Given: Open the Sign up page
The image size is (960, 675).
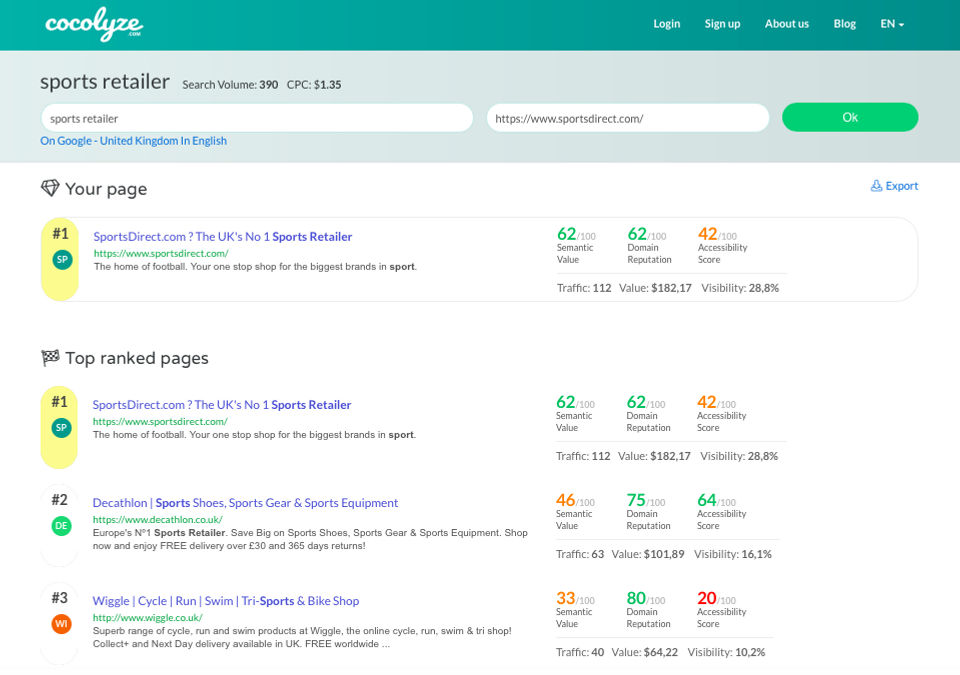Looking at the screenshot, I should pos(722,24).
